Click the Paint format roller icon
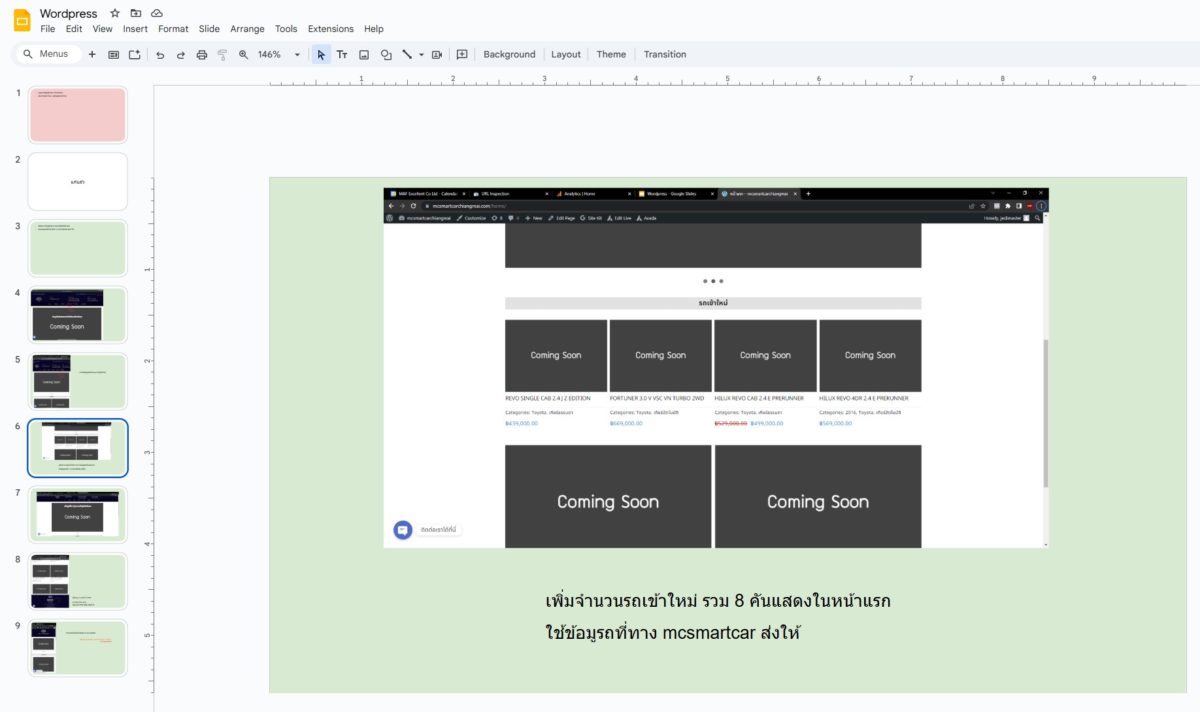The height and width of the screenshot is (712, 1200). click(x=222, y=55)
